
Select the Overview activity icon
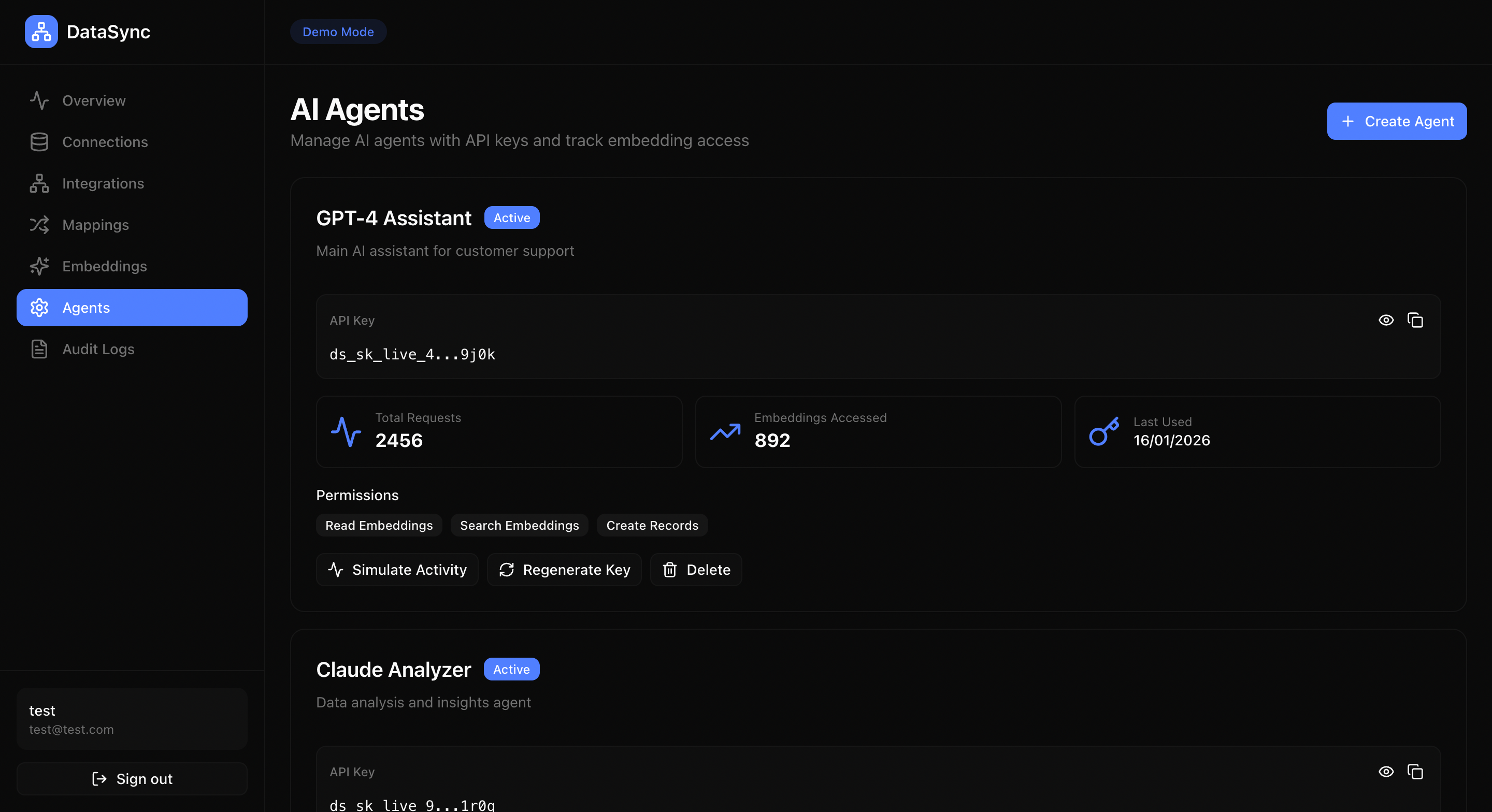(x=39, y=100)
